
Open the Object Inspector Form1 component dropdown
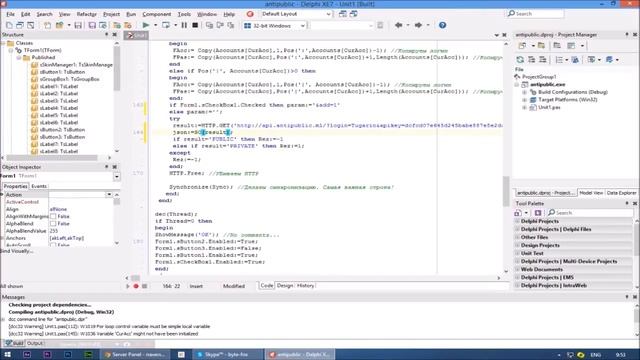tap(117, 176)
